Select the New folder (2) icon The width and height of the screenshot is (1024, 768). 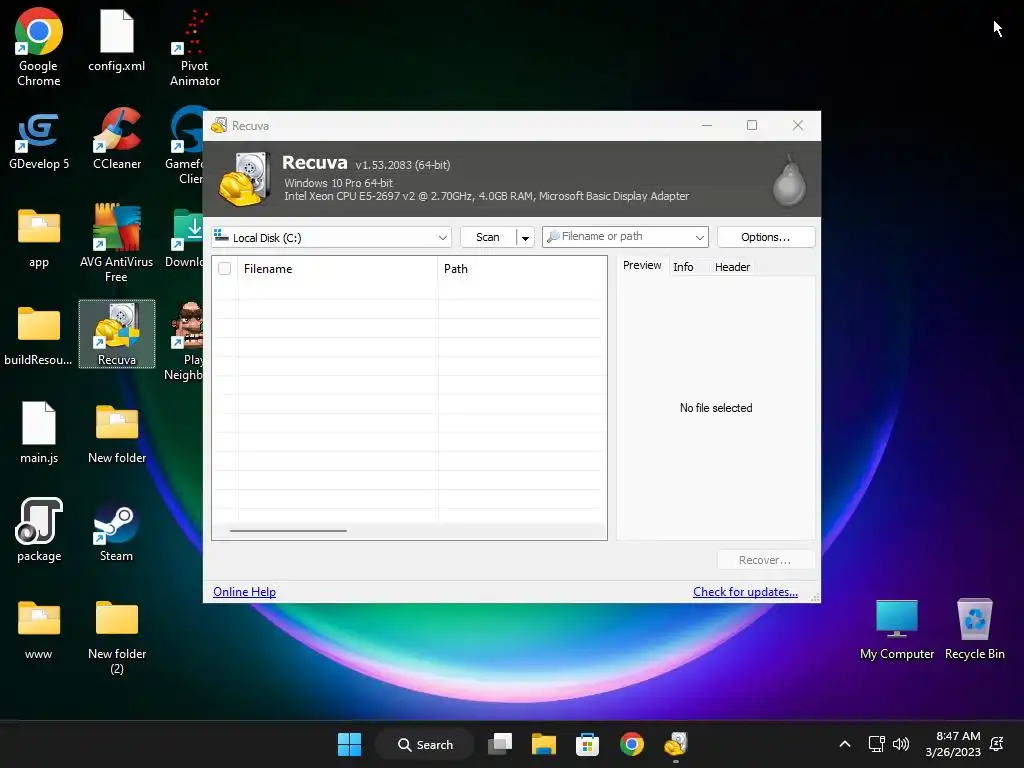click(x=117, y=636)
